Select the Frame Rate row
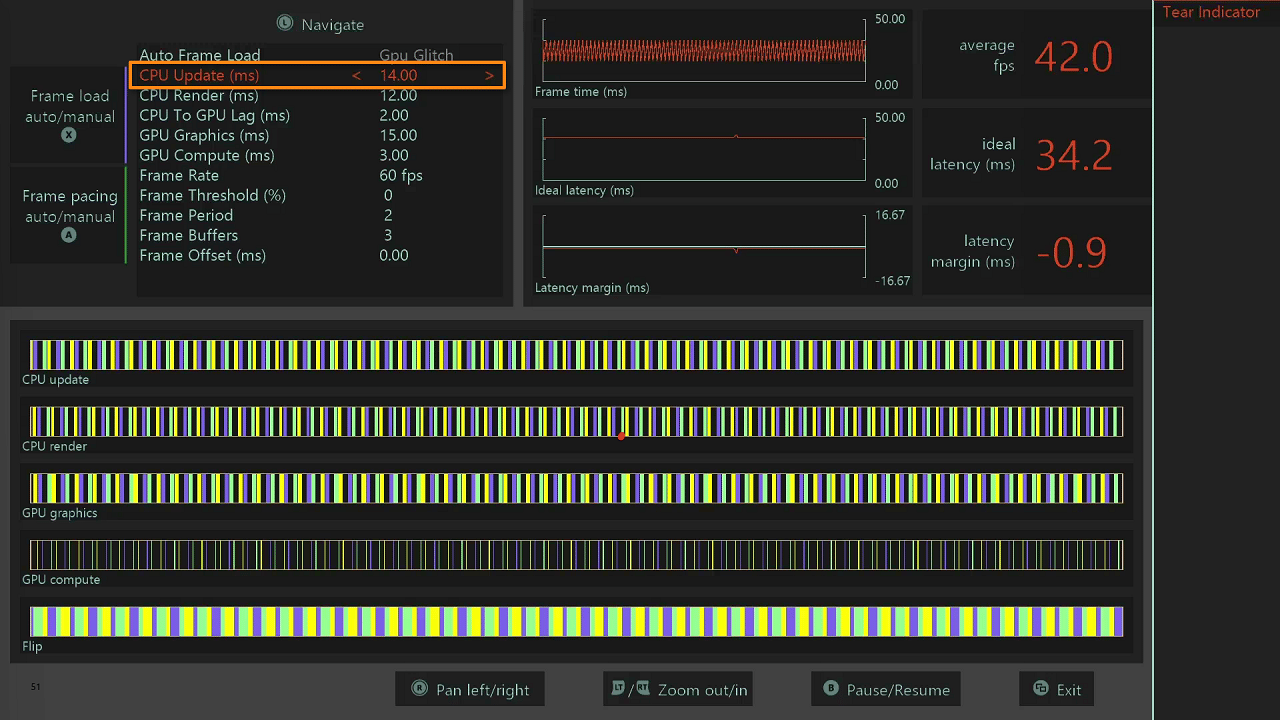This screenshot has width=1280, height=720. pos(320,175)
